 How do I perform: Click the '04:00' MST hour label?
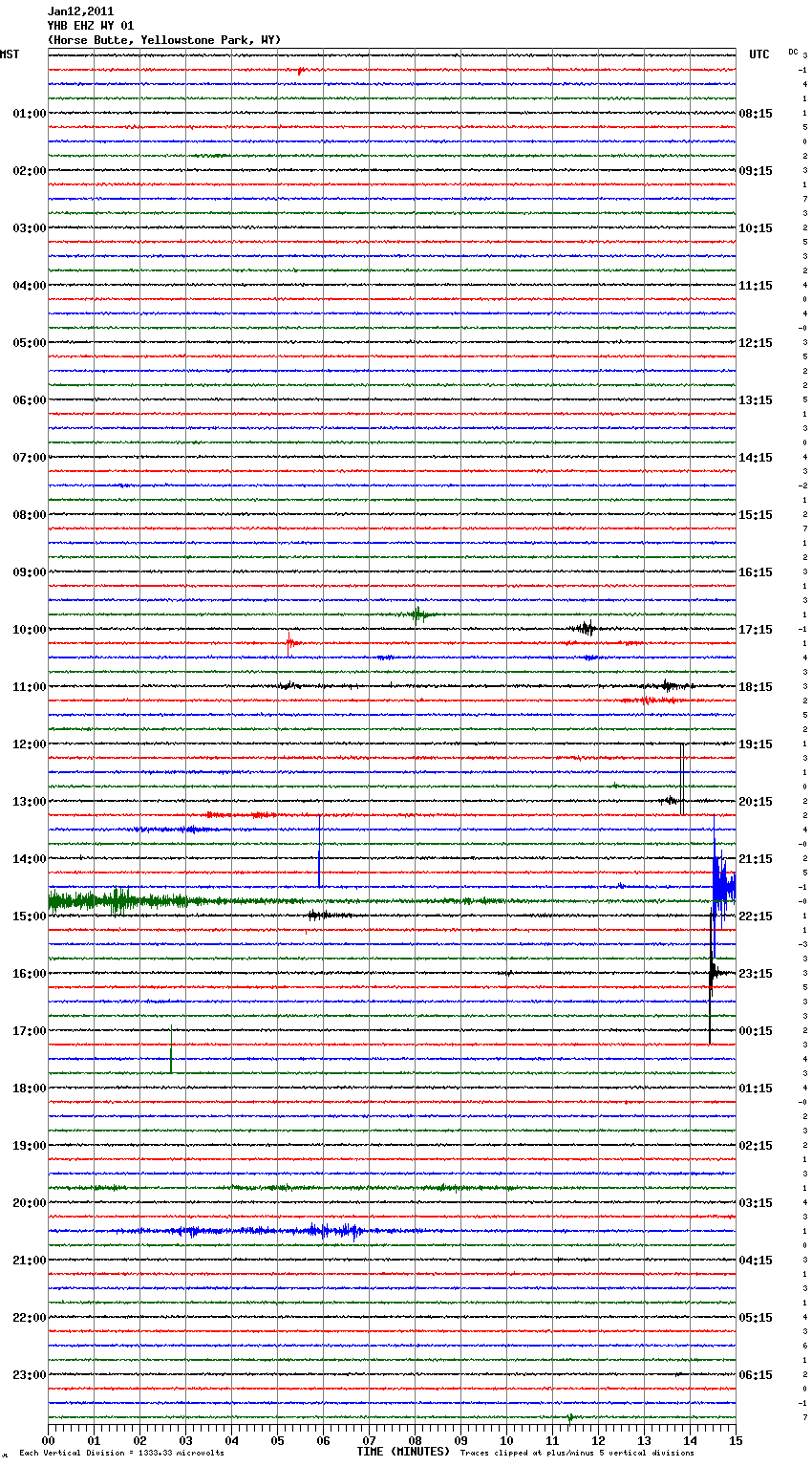[30, 286]
